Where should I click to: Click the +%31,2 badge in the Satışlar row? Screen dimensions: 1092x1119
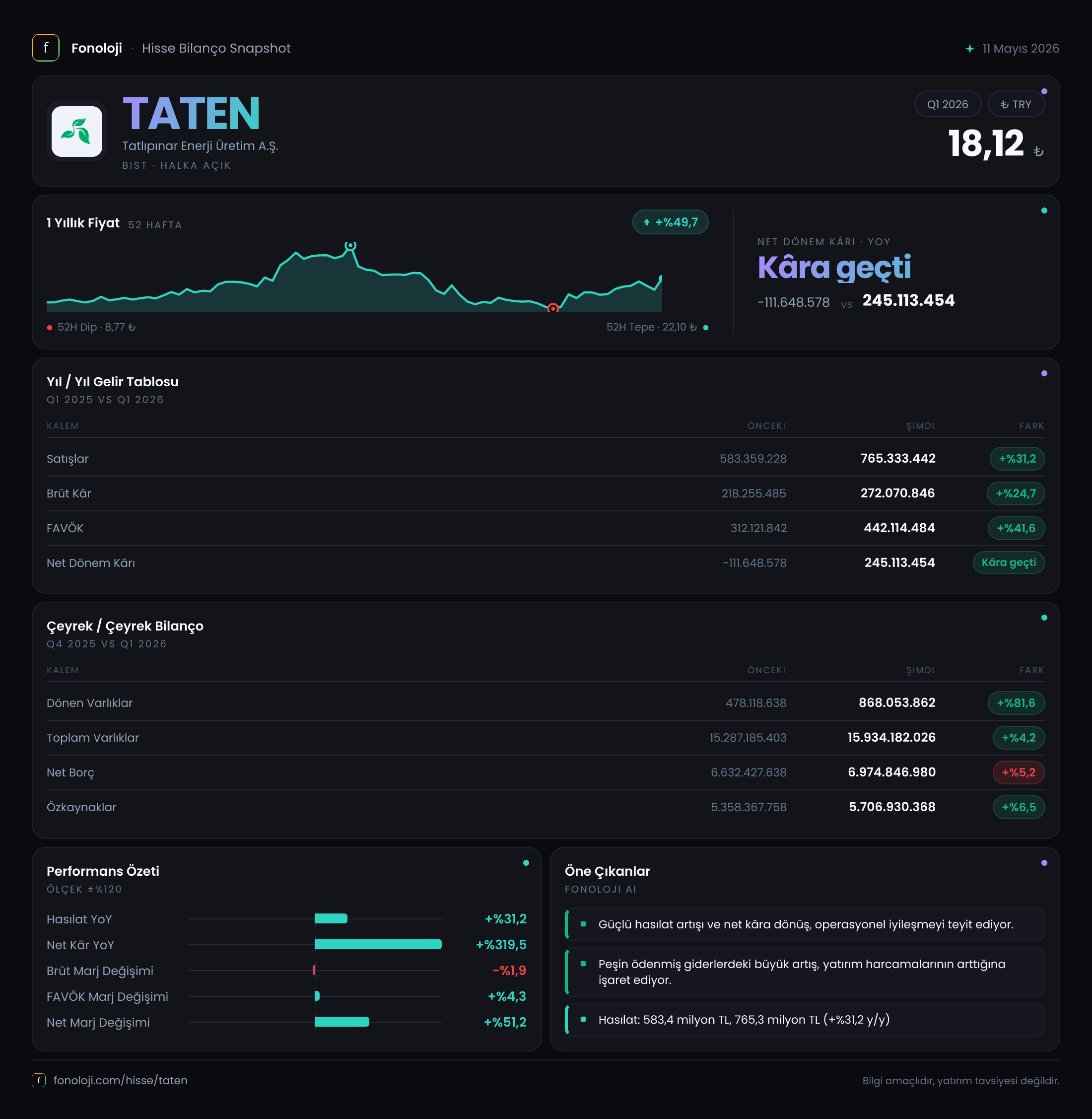[x=1017, y=458]
